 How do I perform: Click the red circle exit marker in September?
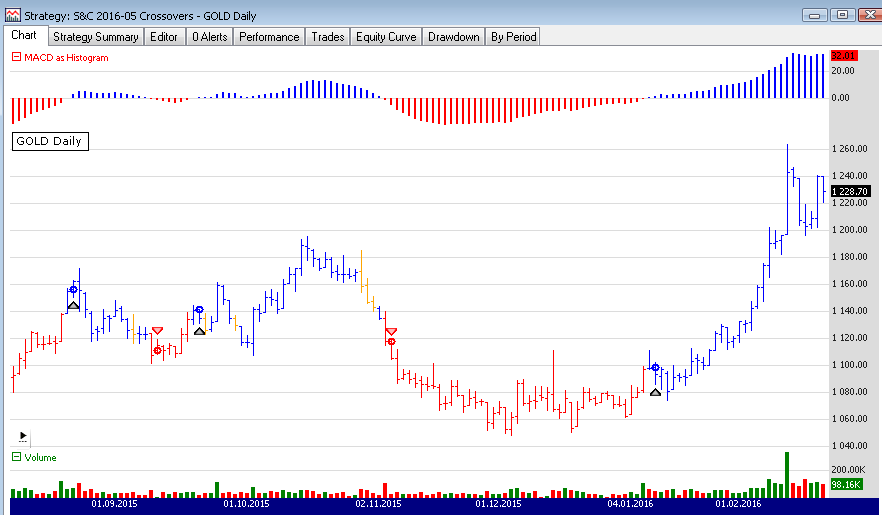click(x=157, y=350)
